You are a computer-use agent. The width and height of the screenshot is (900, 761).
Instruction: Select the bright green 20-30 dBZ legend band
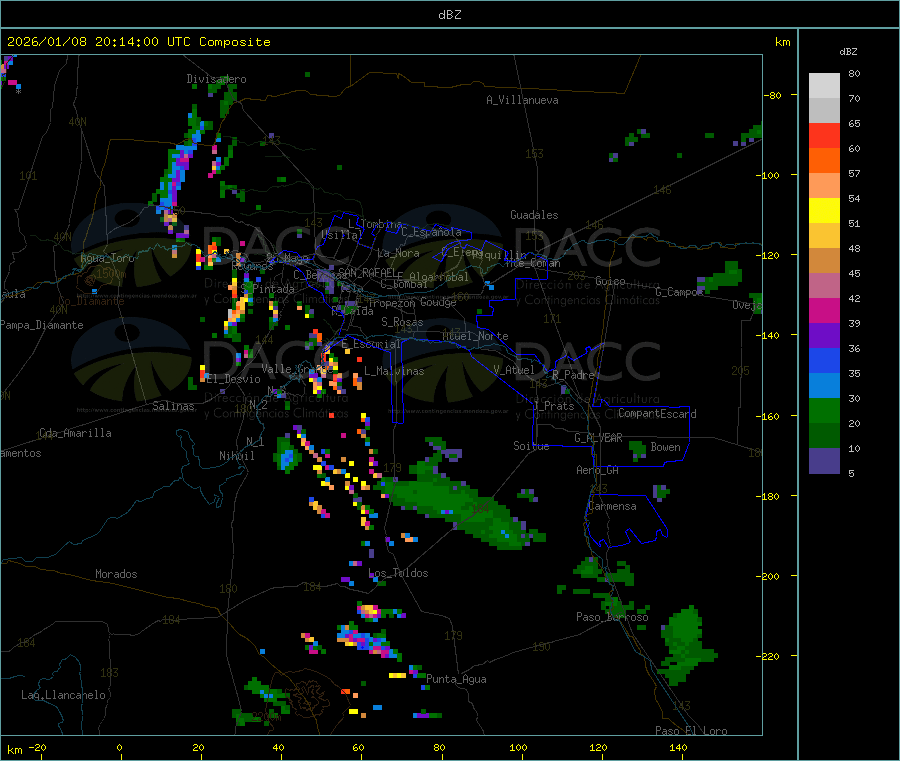[824, 410]
